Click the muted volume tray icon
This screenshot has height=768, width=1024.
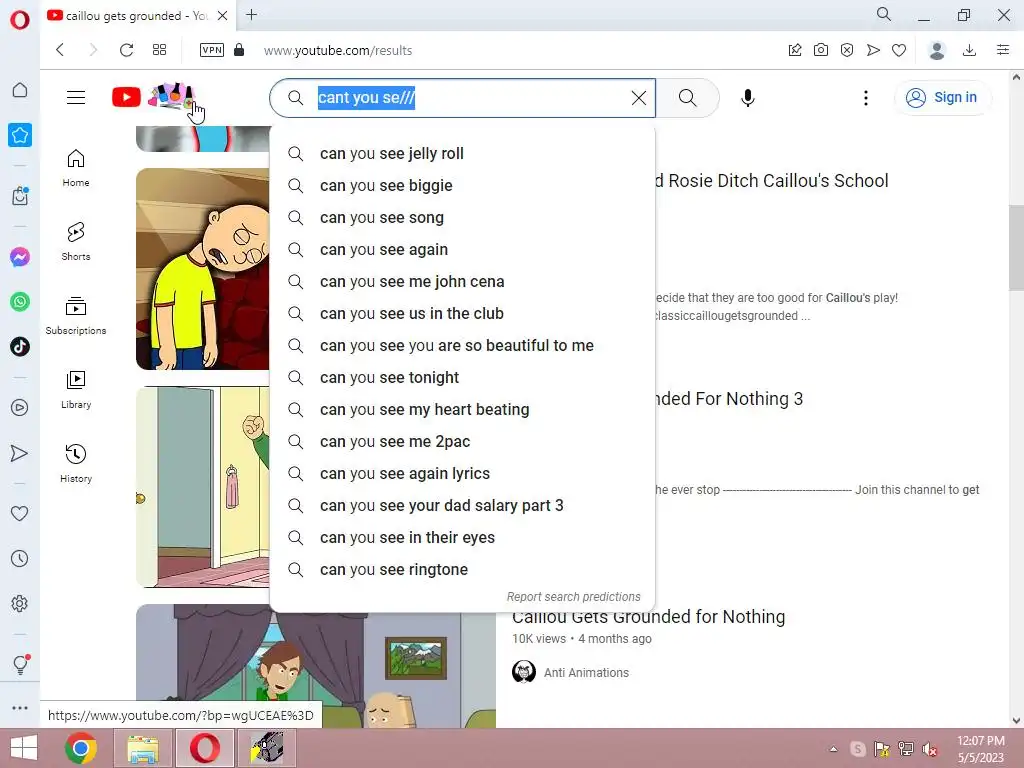tap(929, 749)
